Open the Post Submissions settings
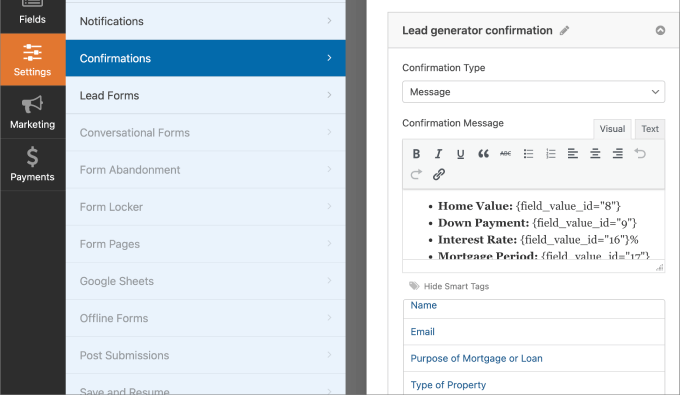Viewport: 680px width, 395px height. pos(206,355)
